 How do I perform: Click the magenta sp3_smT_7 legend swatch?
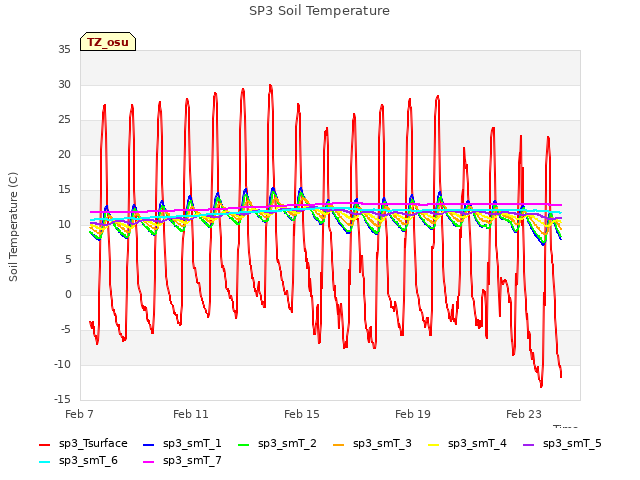(x=149, y=462)
